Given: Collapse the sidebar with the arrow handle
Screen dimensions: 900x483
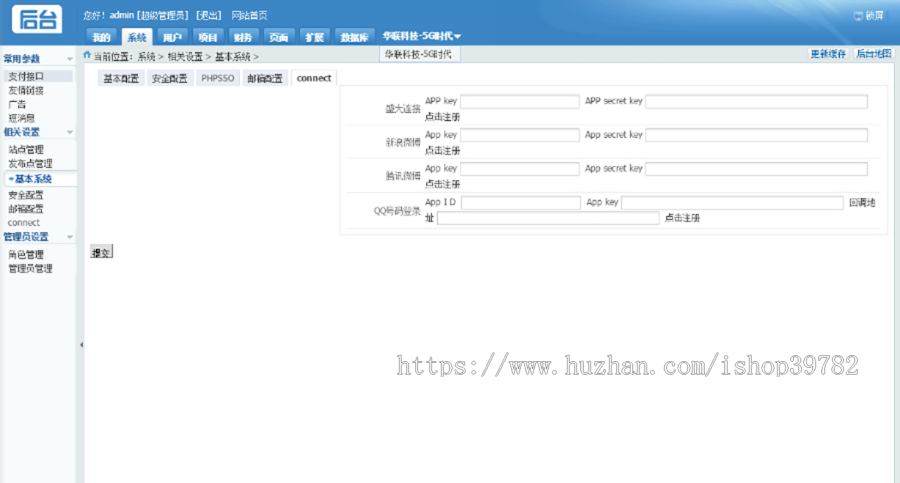Looking at the screenshot, I should pos(81,345).
